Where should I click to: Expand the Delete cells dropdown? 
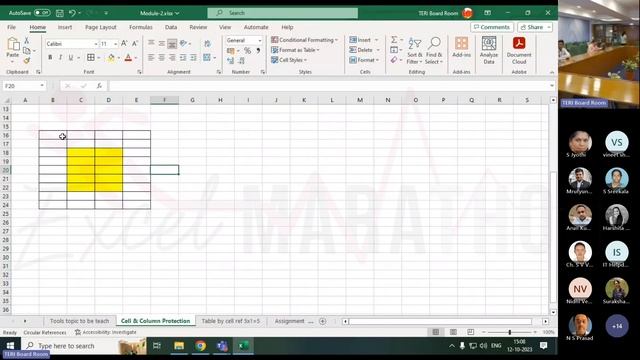tap(378, 50)
